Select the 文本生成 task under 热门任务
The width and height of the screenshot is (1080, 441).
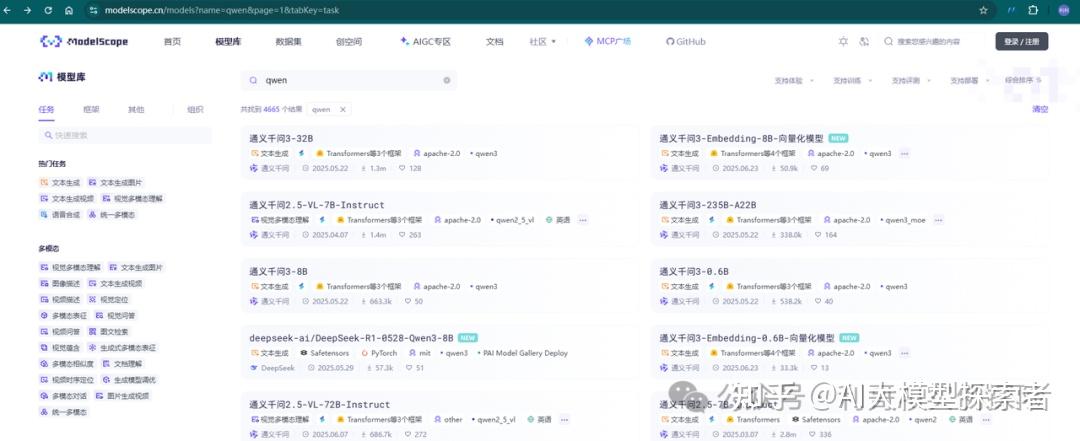click(x=60, y=183)
